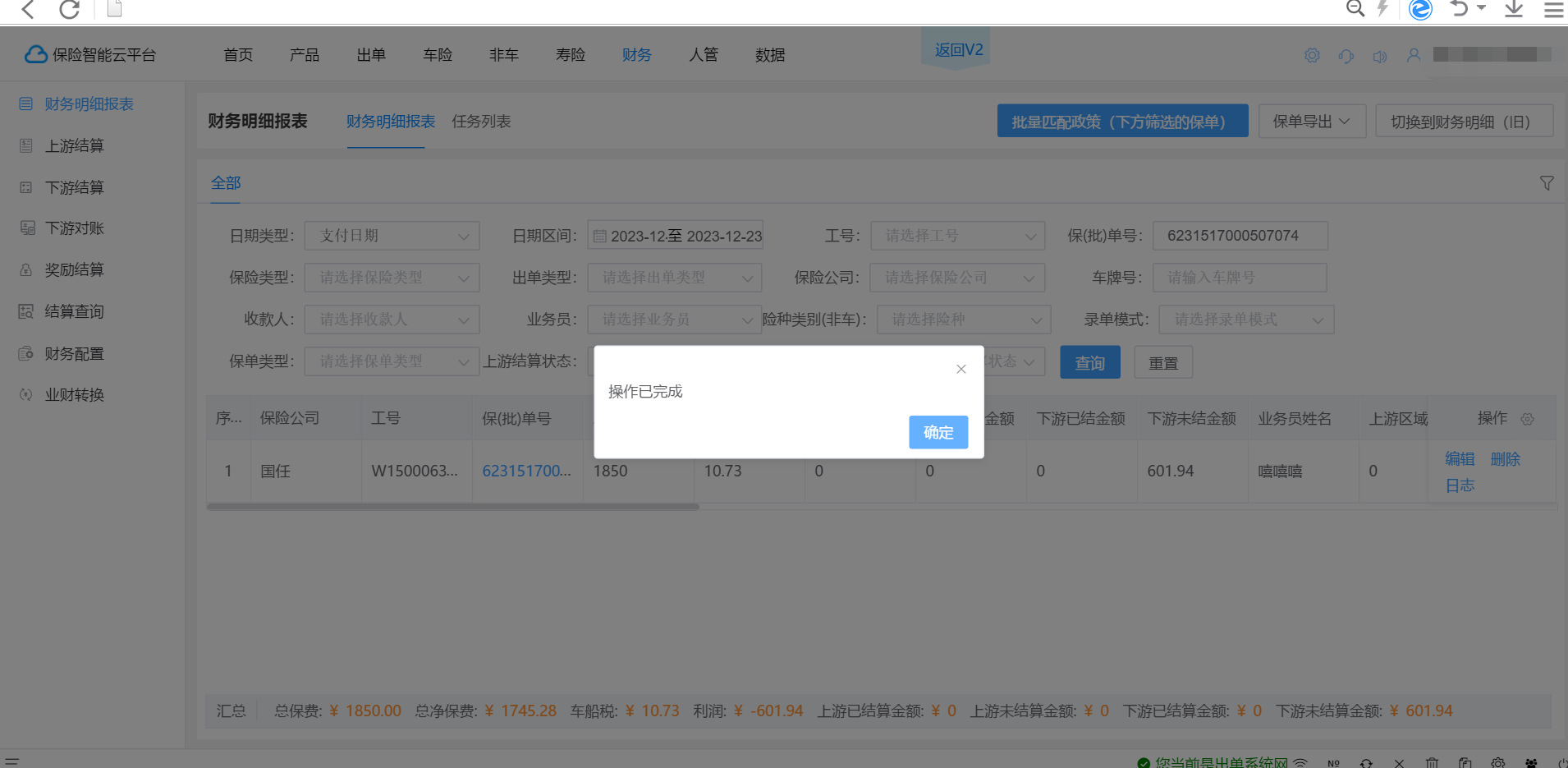
Task: Reload the browser page
Action: (70, 9)
